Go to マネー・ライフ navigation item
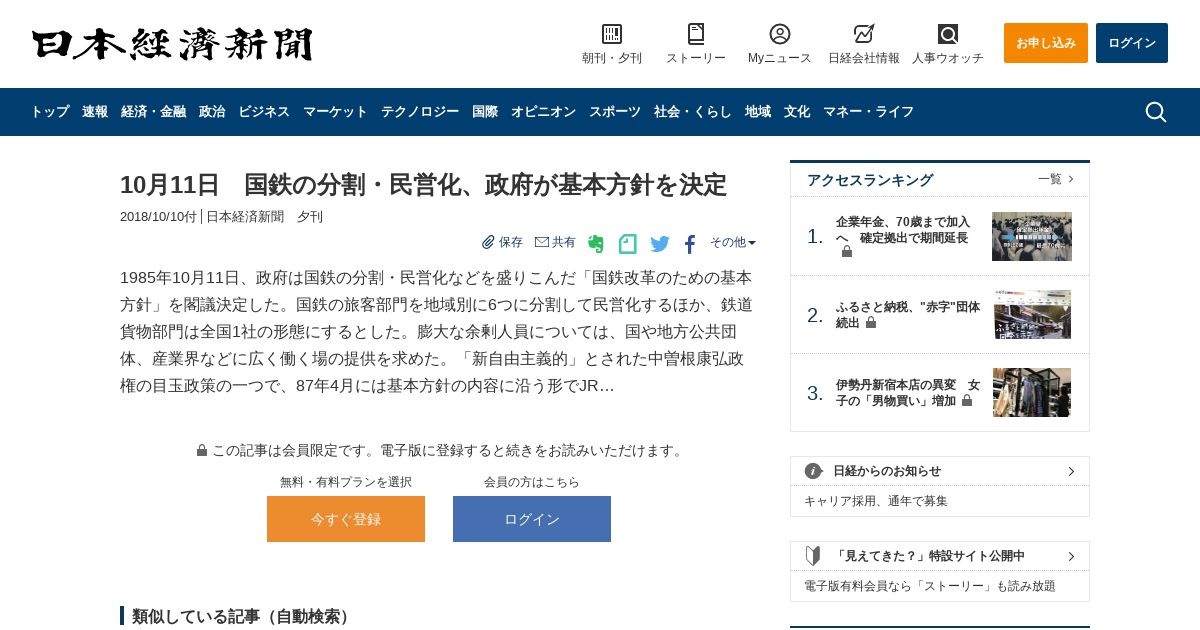This screenshot has width=1200, height=630. (x=868, y=112)
